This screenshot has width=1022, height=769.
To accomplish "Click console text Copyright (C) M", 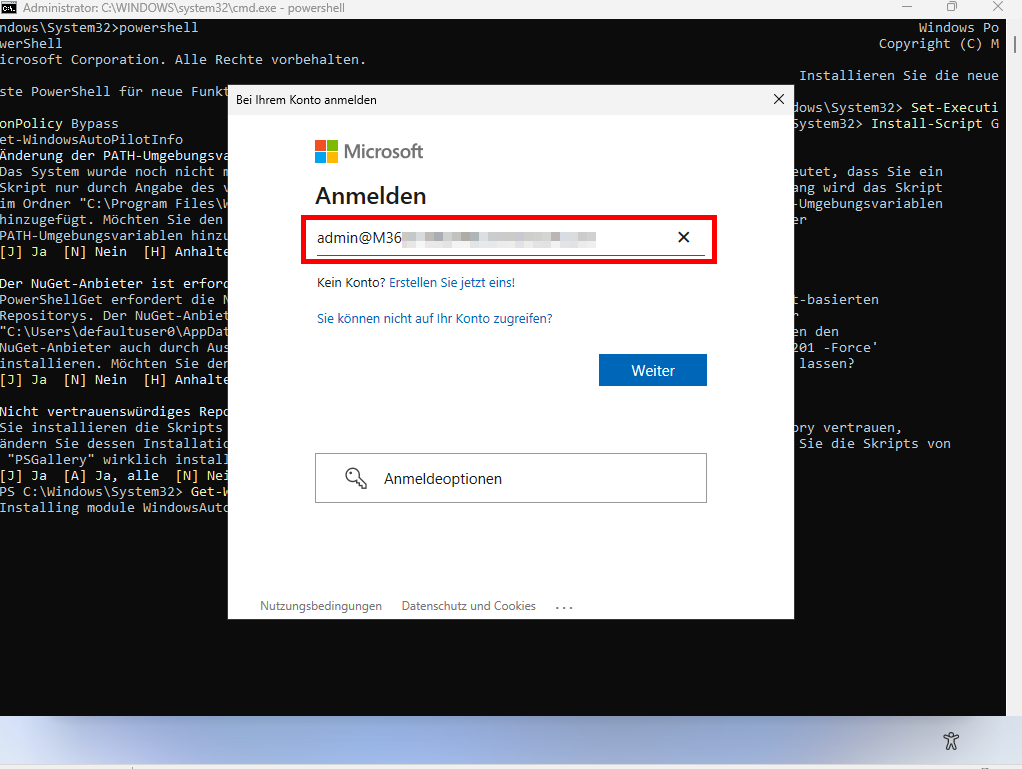I will click(939, 44).
